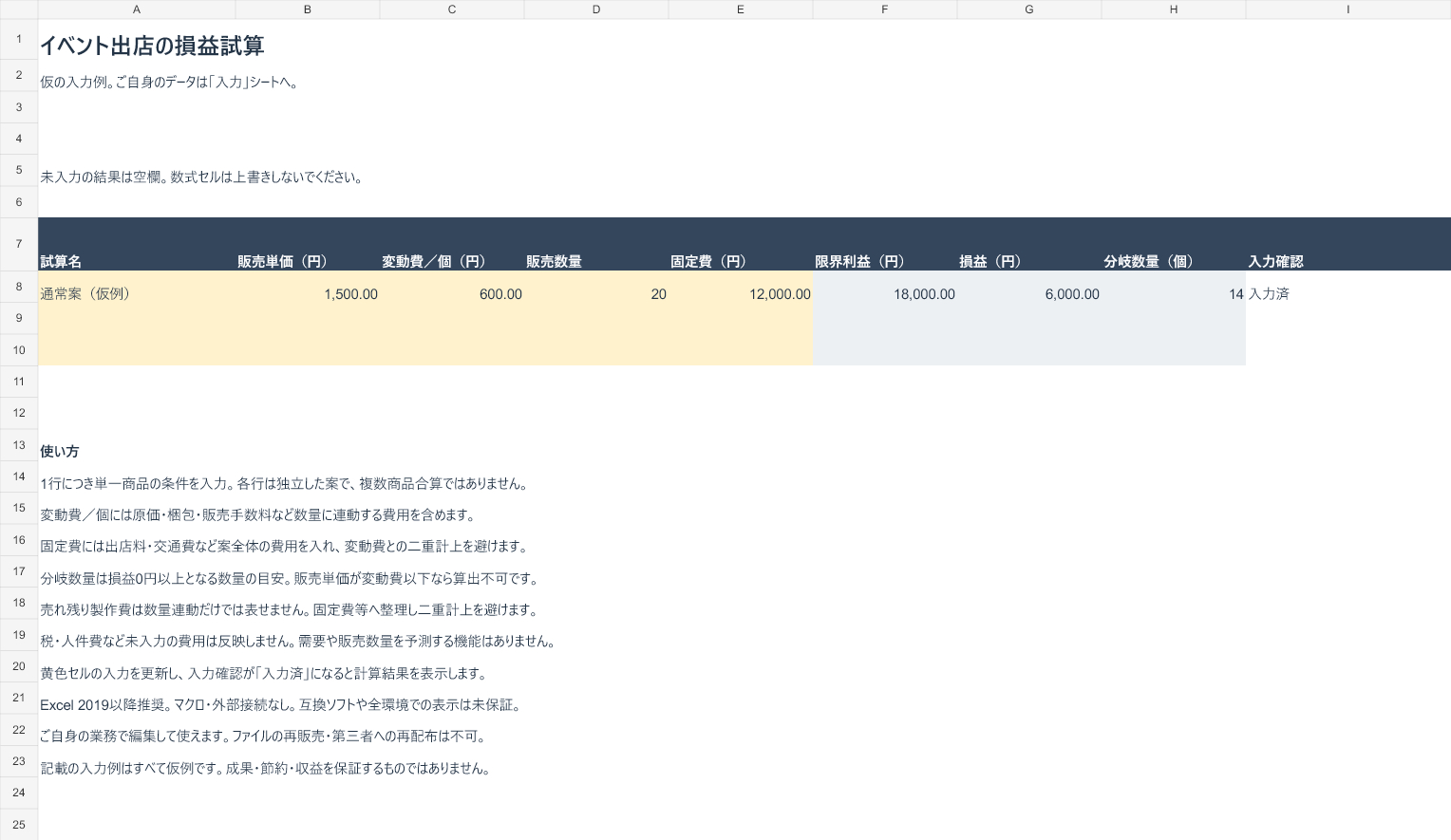
Task: Select column I header
Action: coord(1348,9)
